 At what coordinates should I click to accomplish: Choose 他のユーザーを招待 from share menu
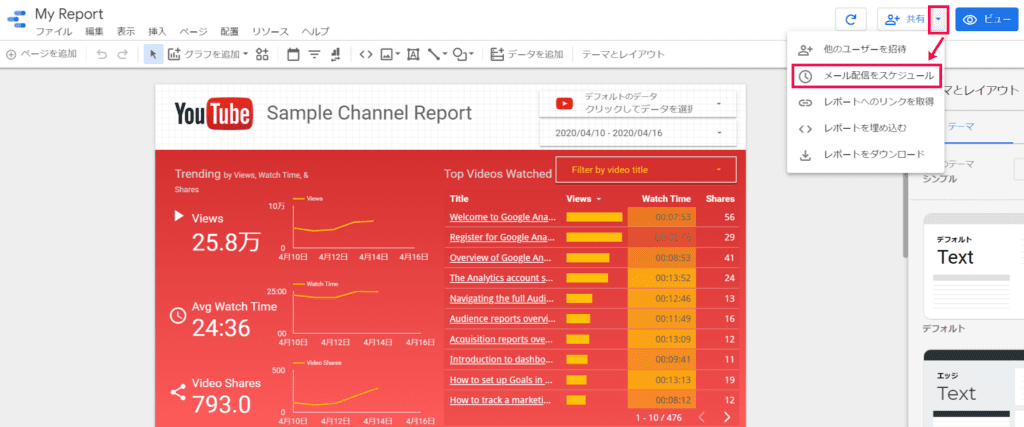(x=864, y=49)
